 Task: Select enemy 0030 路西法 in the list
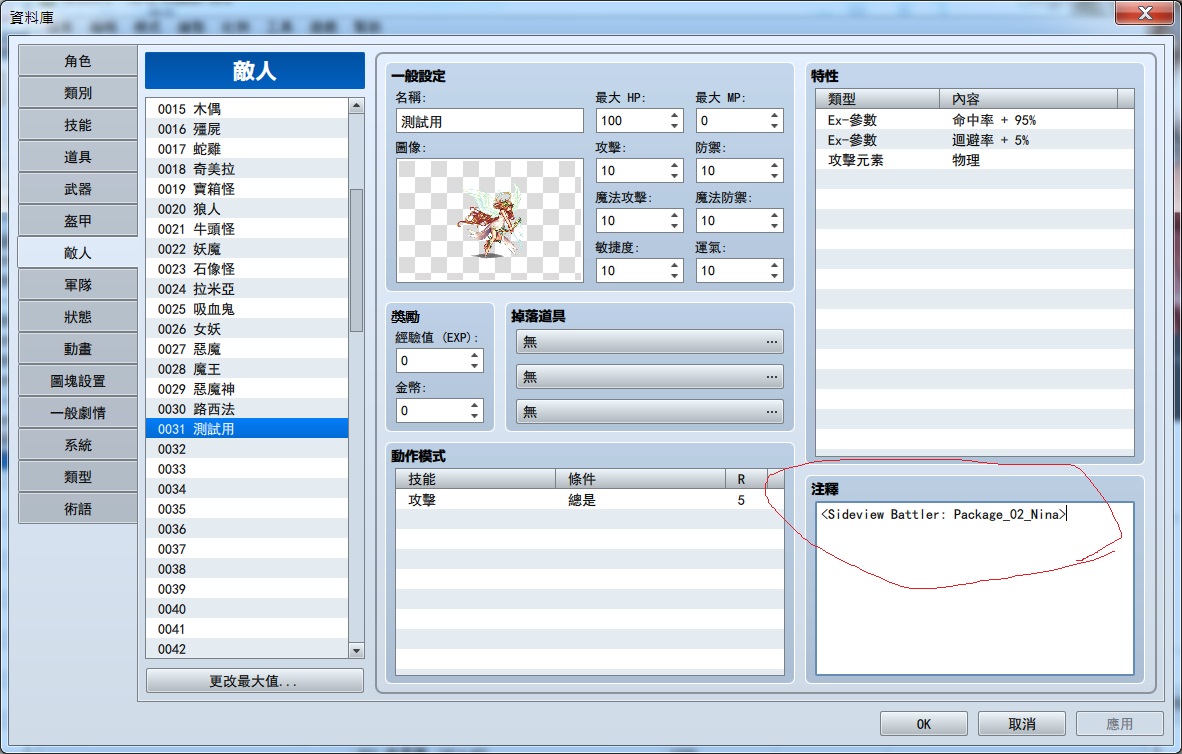[247, 409]
